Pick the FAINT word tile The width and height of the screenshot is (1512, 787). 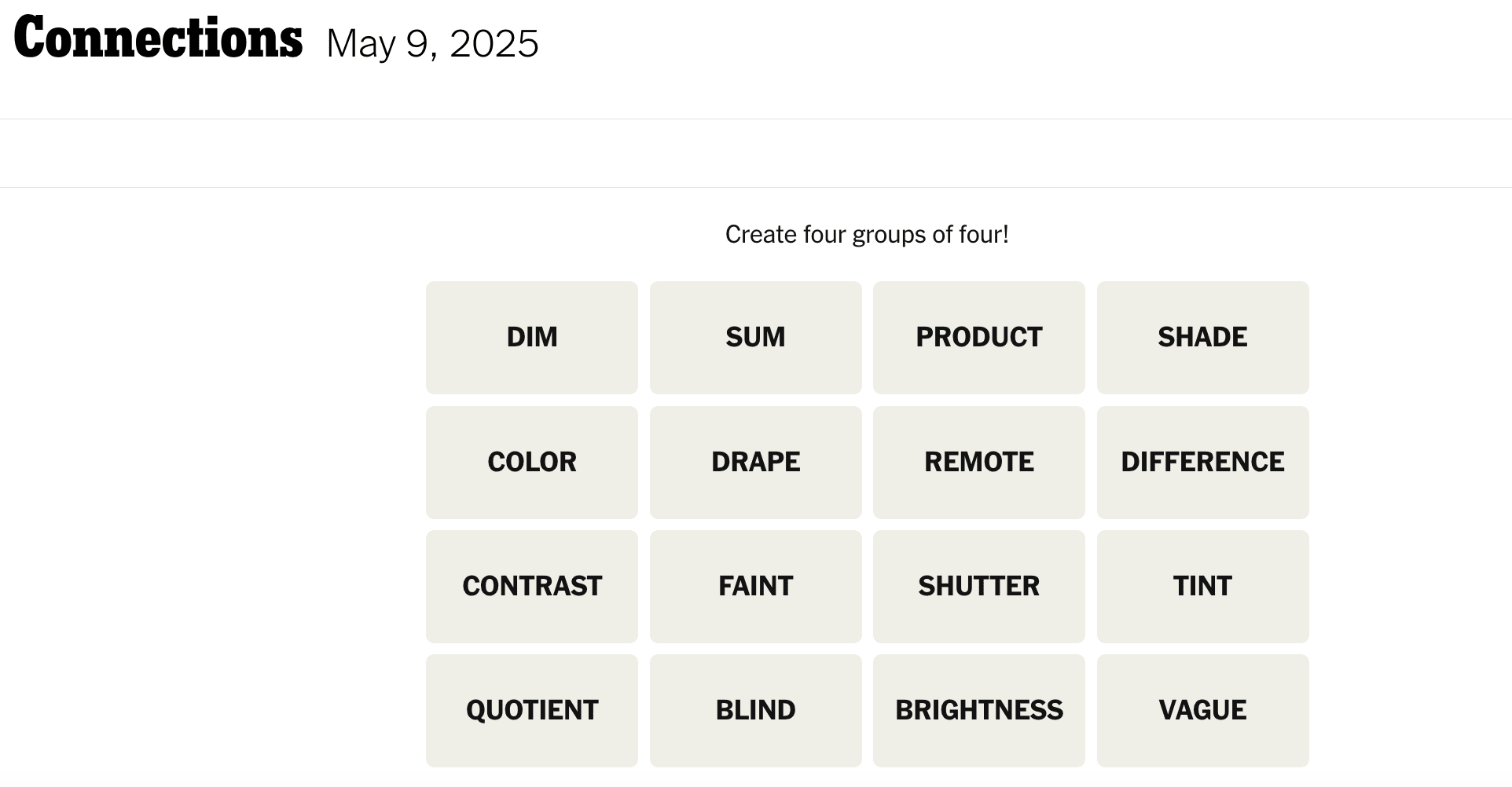click(755, 586)
